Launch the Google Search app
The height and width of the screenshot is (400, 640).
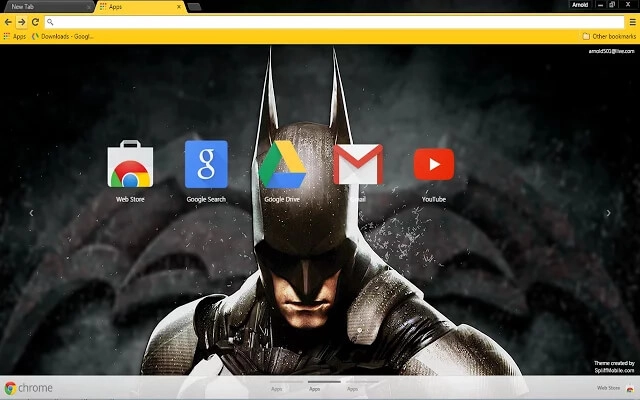coord(206,164)
